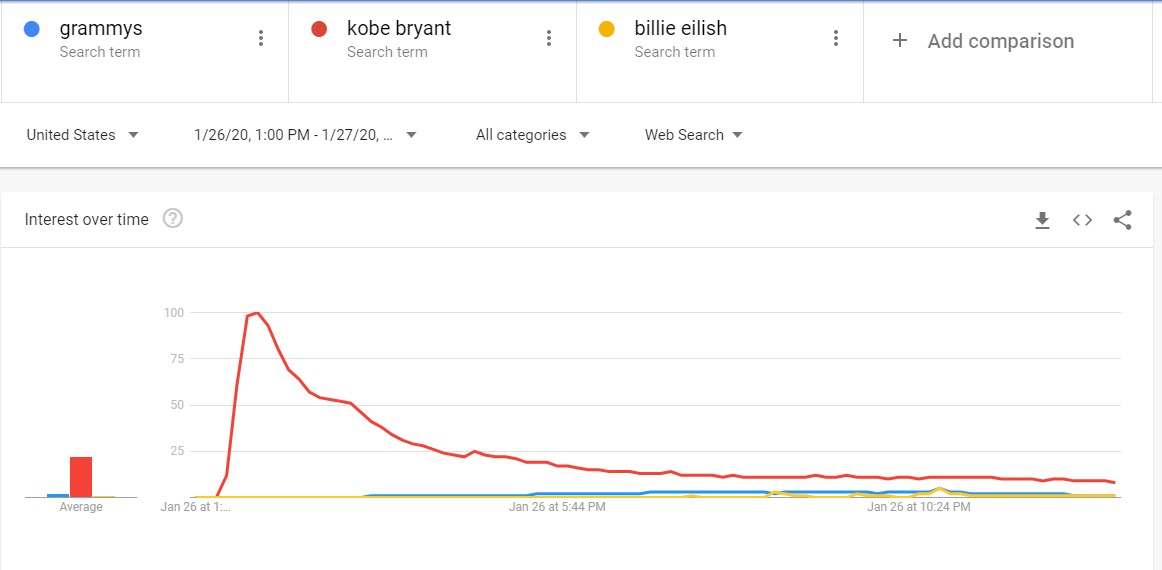1162x570 pixels.
Task: Expand the All categories dropdown
Action: pyautogui.click(x=532, y=135)
